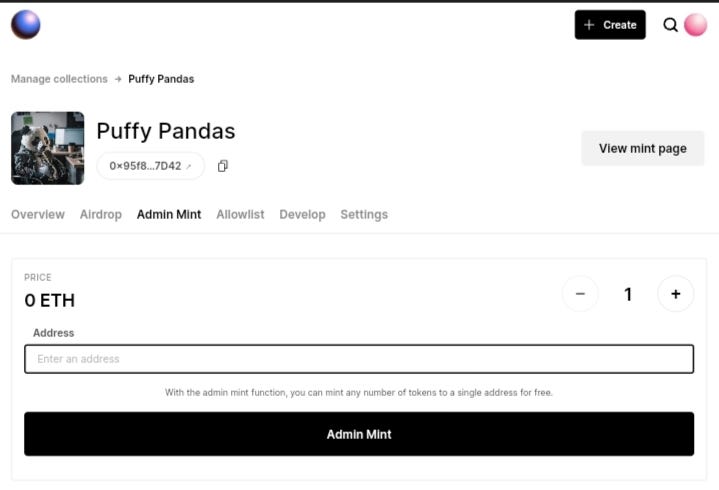Switch to the Airdrop tab
This screenshot has height=490, width=719.
click(x=100, y=214)
